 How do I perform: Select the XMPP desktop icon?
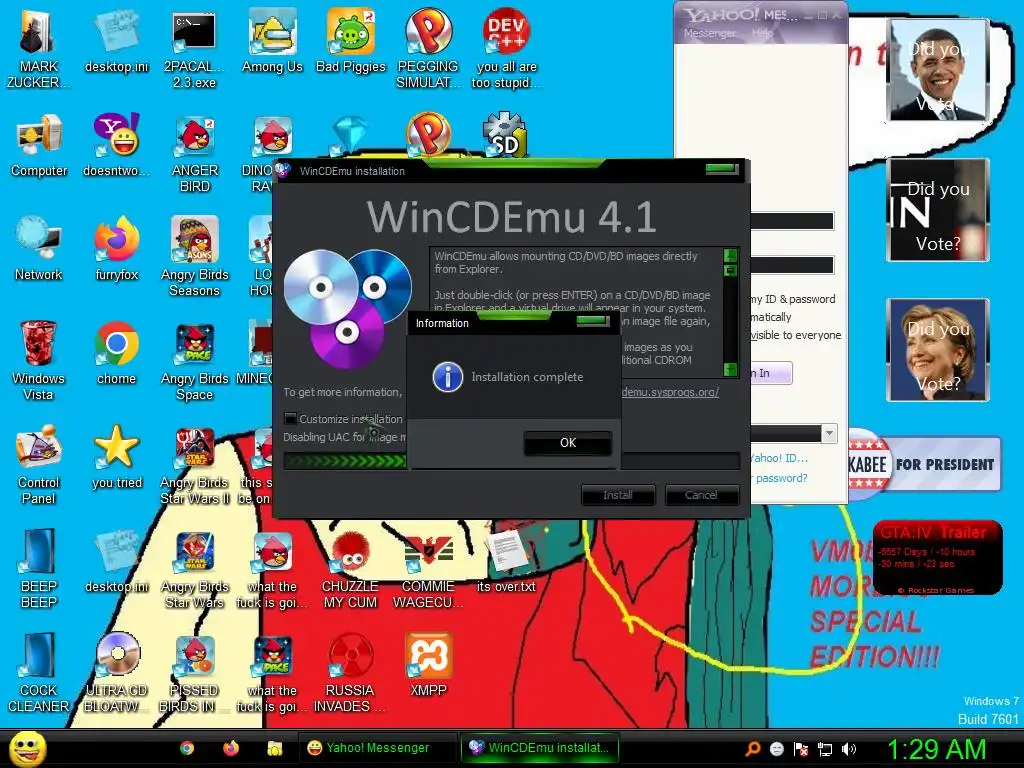tap(428, 665)
